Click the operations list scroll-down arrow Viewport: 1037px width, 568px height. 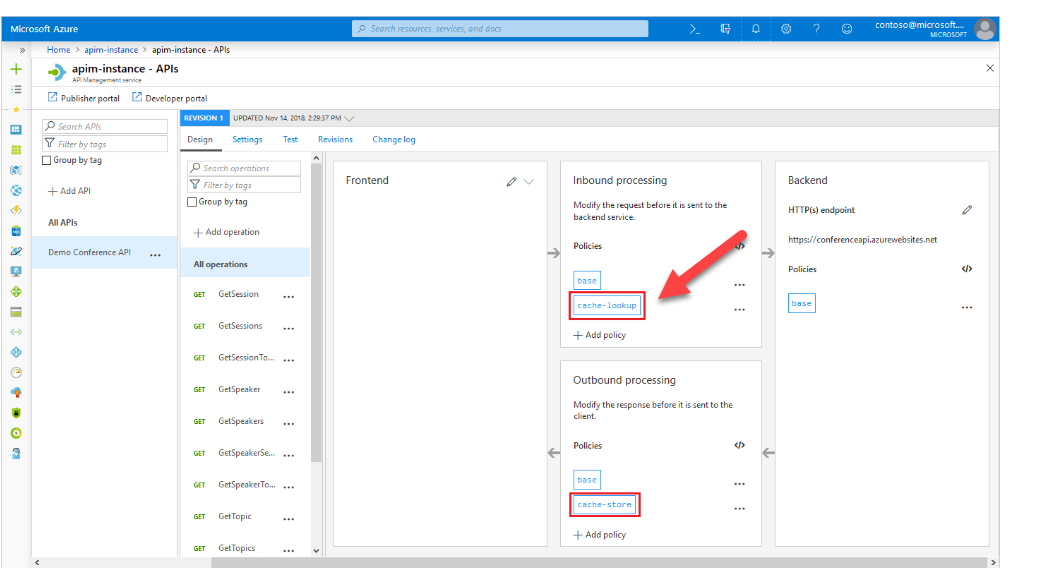316,550
